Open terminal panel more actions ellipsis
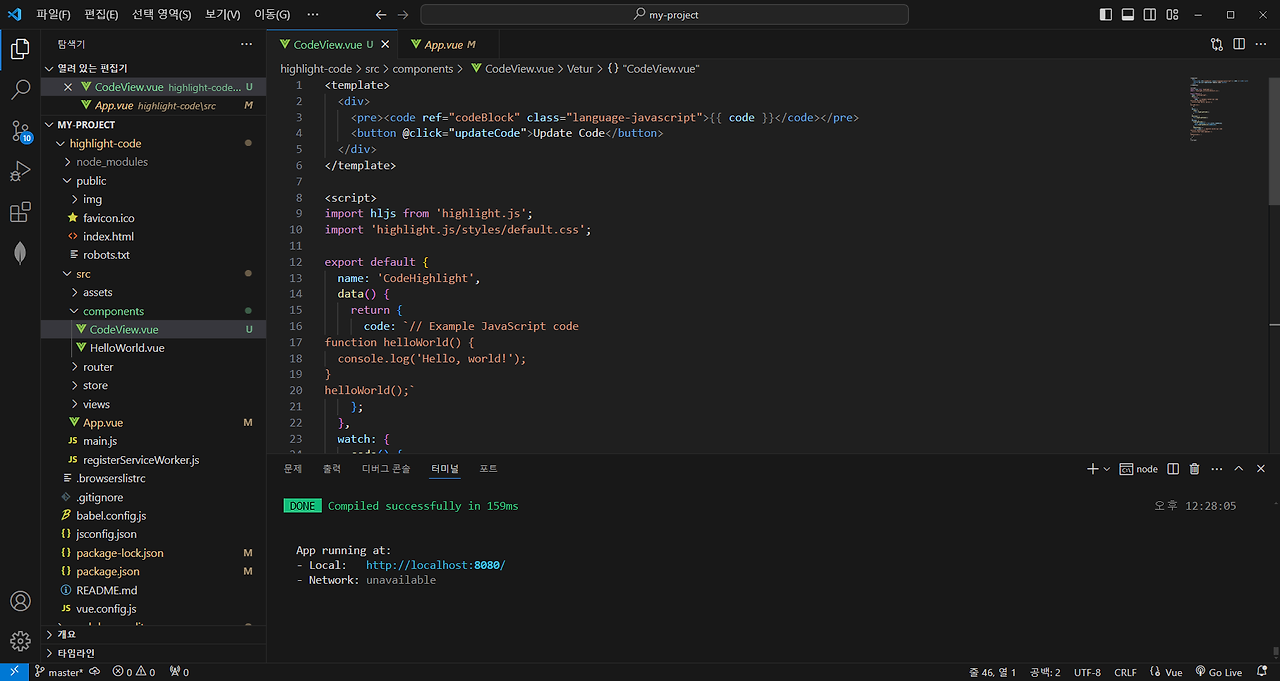The height and width of the screenshot is (681, 1280). pyautogui.click(x=1216, y=468)
